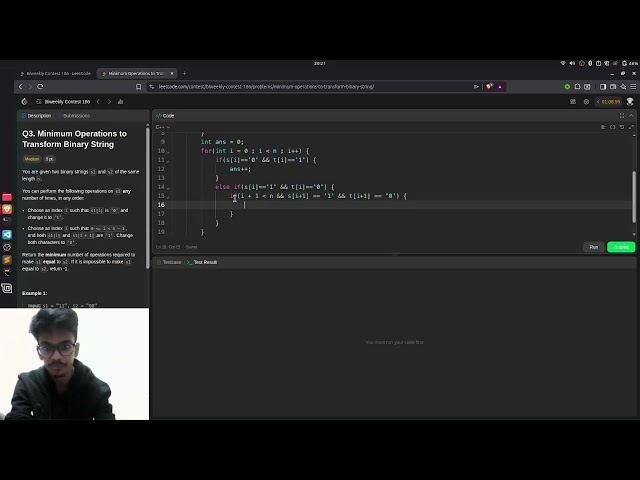Open Brave wallet icon in toolbar
640x480 pixels.
(x=613, y=87)
